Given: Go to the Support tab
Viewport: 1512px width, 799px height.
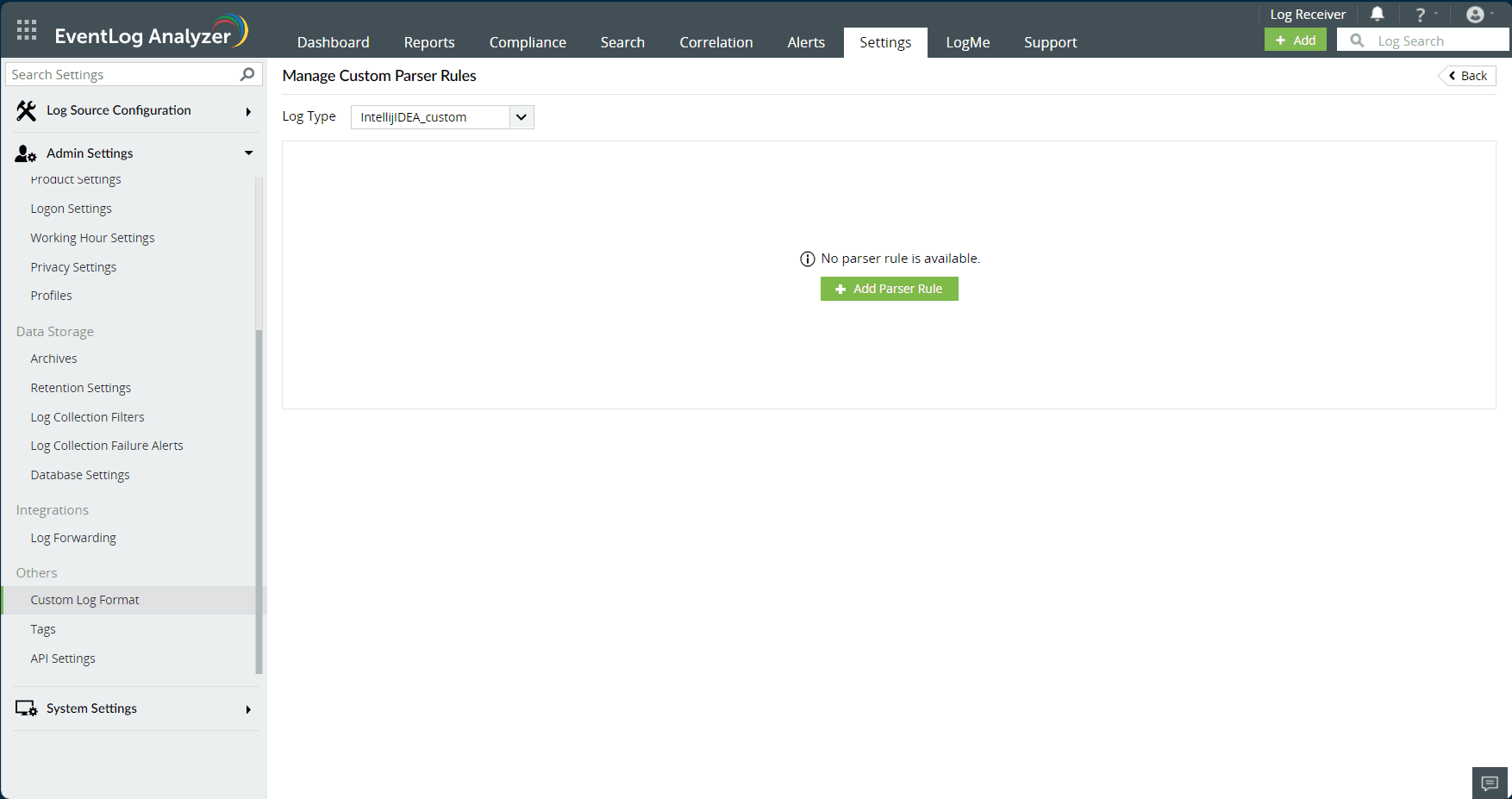Looking at the screenshot, I should click(x=1050, y=42).
